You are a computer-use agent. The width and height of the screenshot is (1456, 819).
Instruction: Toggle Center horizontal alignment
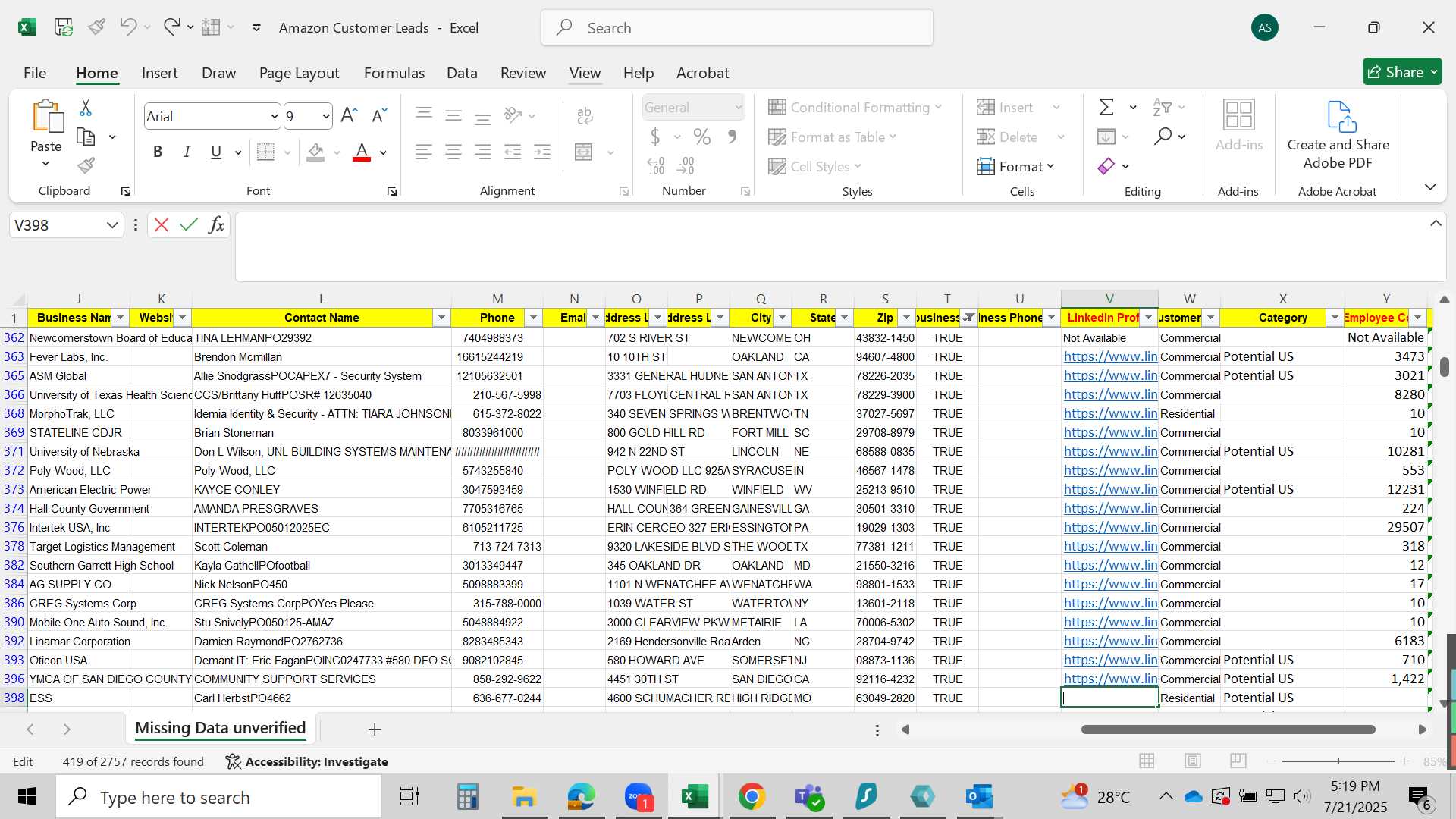pos(453,152)
